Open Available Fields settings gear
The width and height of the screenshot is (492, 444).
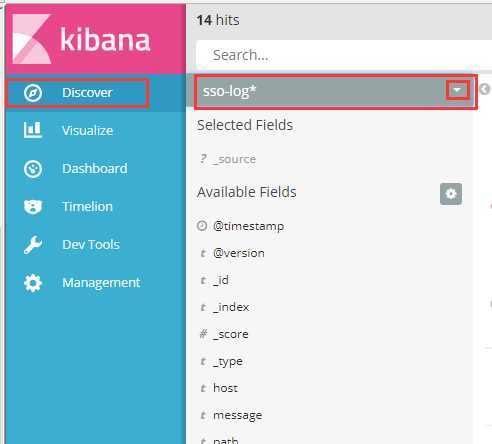(x=451, y=194)
